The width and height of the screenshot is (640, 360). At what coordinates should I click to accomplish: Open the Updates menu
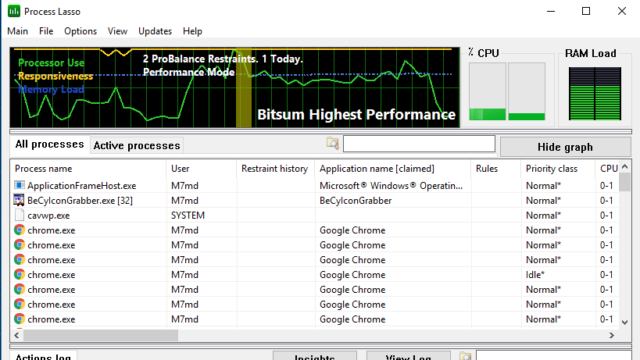pos(155,31)
